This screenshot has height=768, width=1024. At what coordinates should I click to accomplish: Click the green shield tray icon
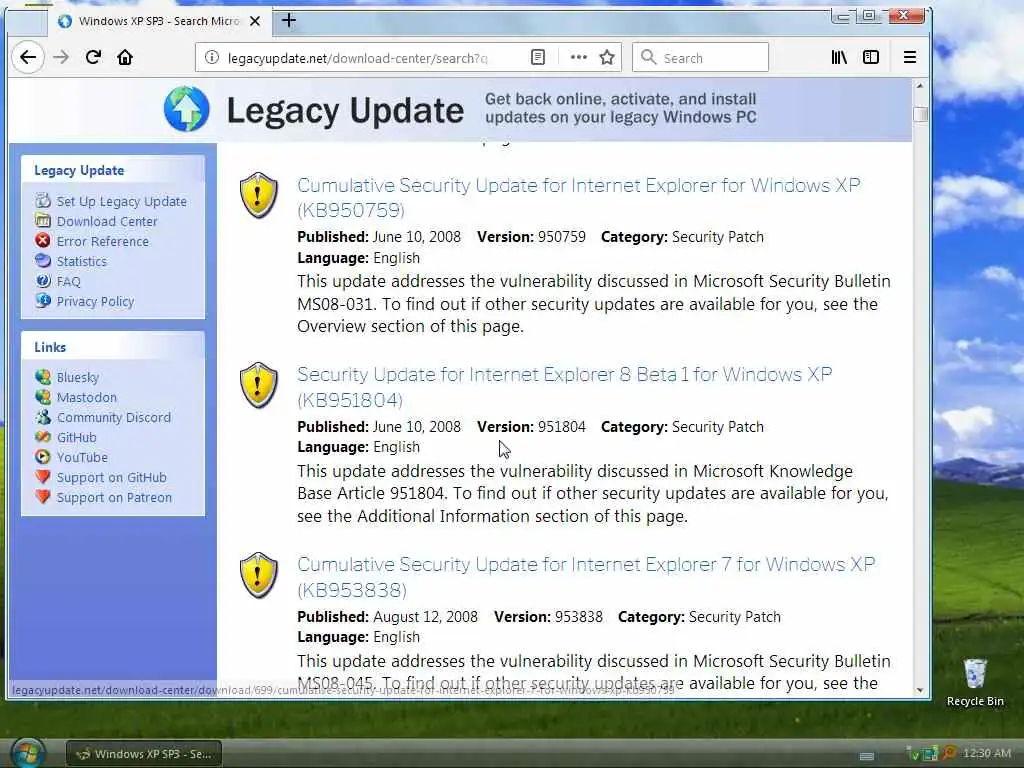915,754
